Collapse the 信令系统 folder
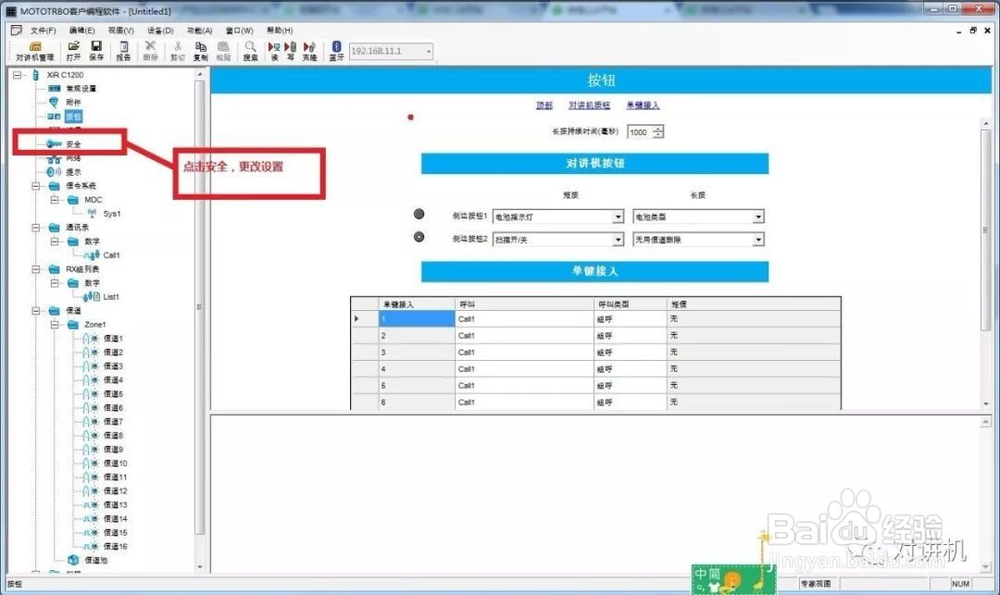The image size is (1000, 595). (x=36, y=186)
